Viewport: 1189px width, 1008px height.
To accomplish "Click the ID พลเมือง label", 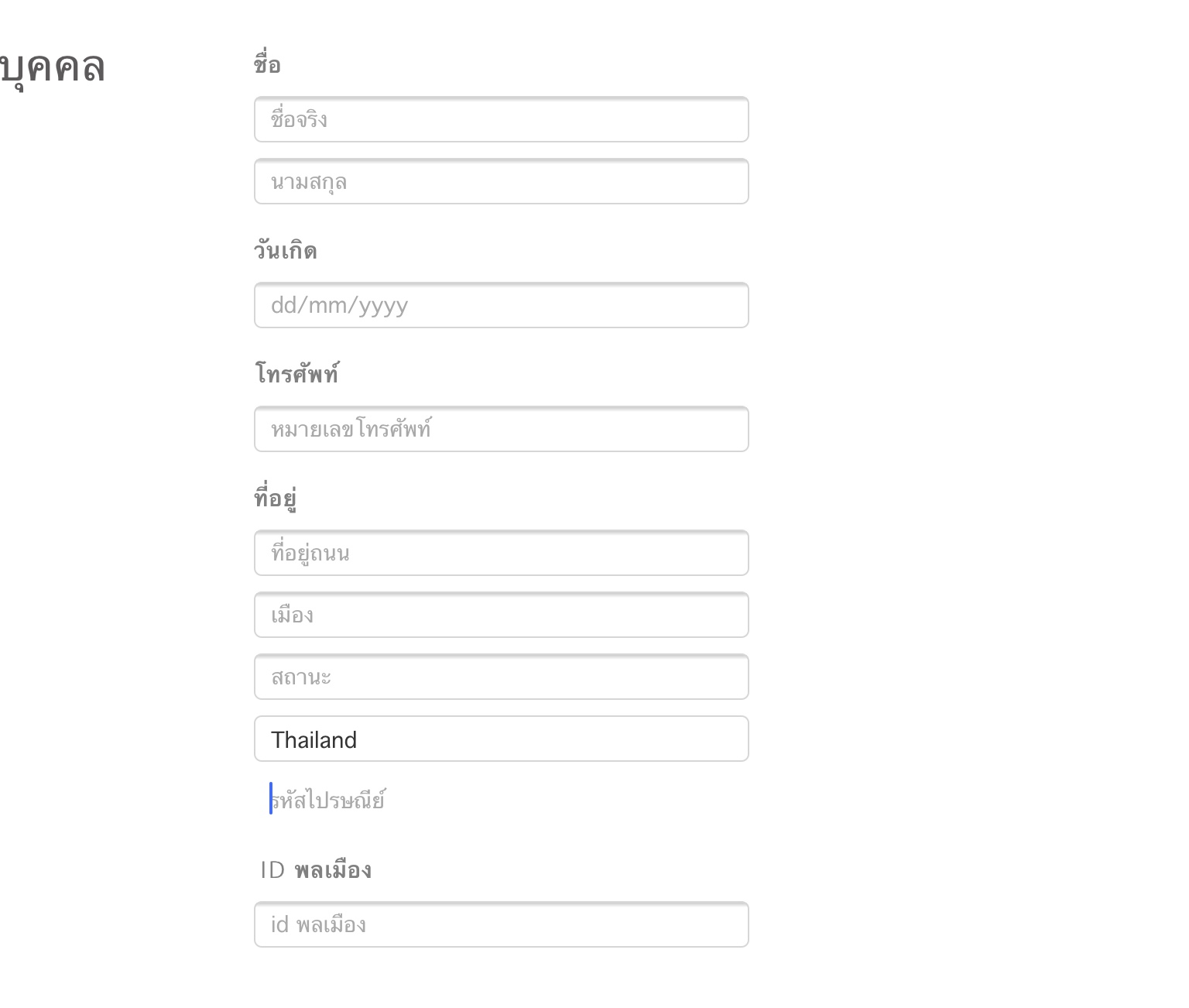I will 316,870.
